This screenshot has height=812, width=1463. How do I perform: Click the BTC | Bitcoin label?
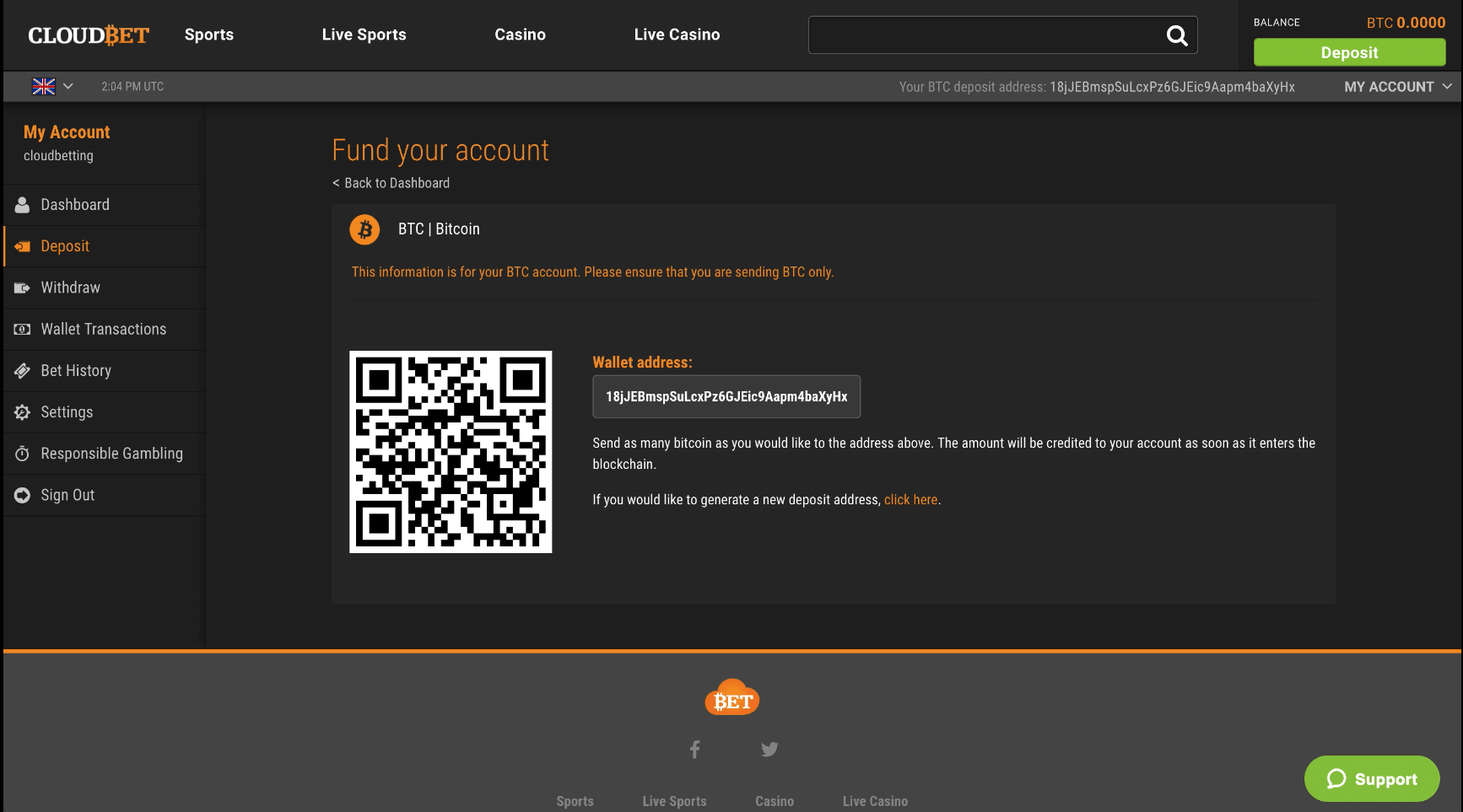(439, 229)
